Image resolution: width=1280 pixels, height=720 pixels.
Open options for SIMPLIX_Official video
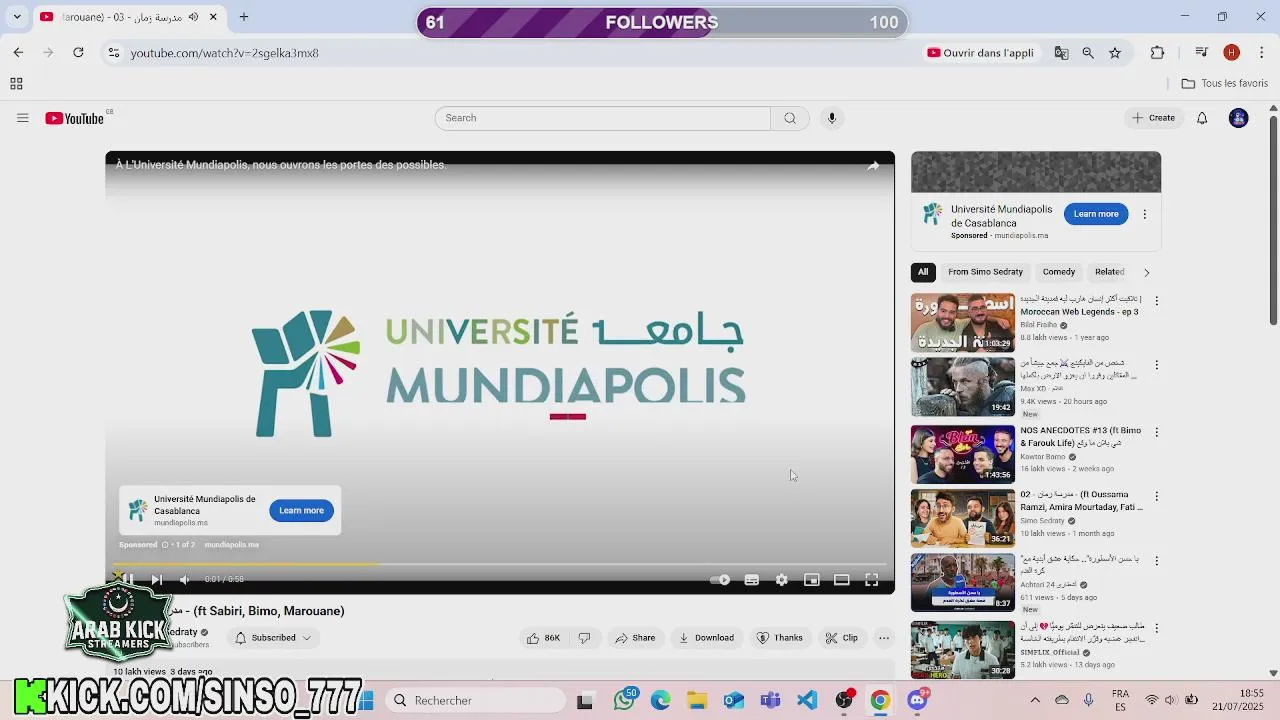1156,628
